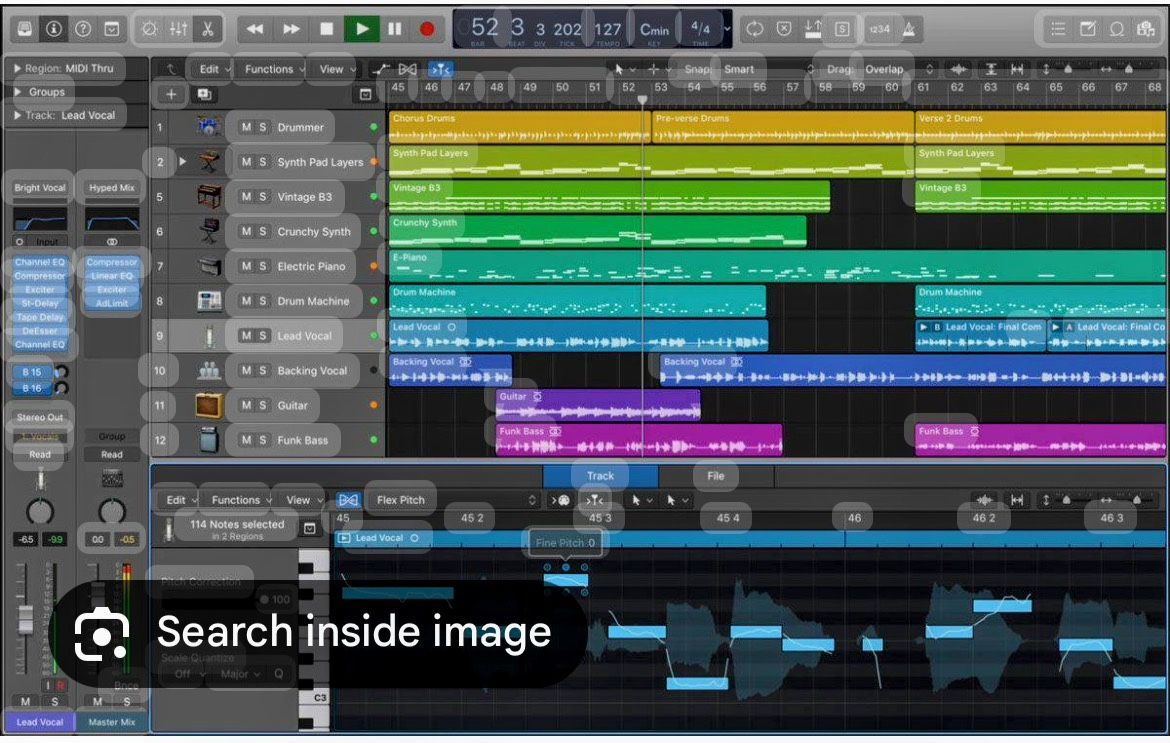The width and height of the screenshot is (1170, 743).
Task: Open the Editors scissors icon
Action: (207, 29)
